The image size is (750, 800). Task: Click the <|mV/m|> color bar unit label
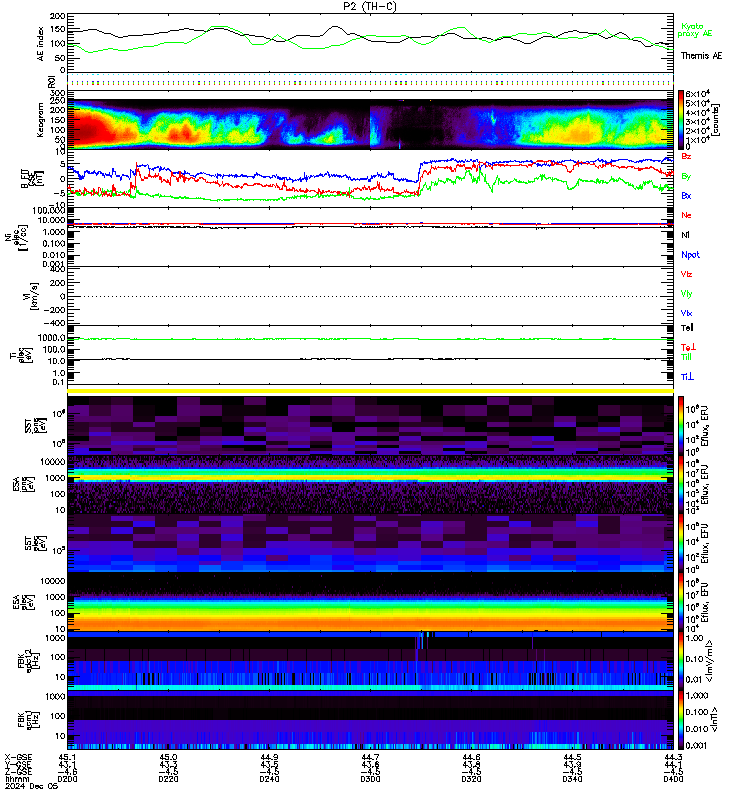click(709, 661)
